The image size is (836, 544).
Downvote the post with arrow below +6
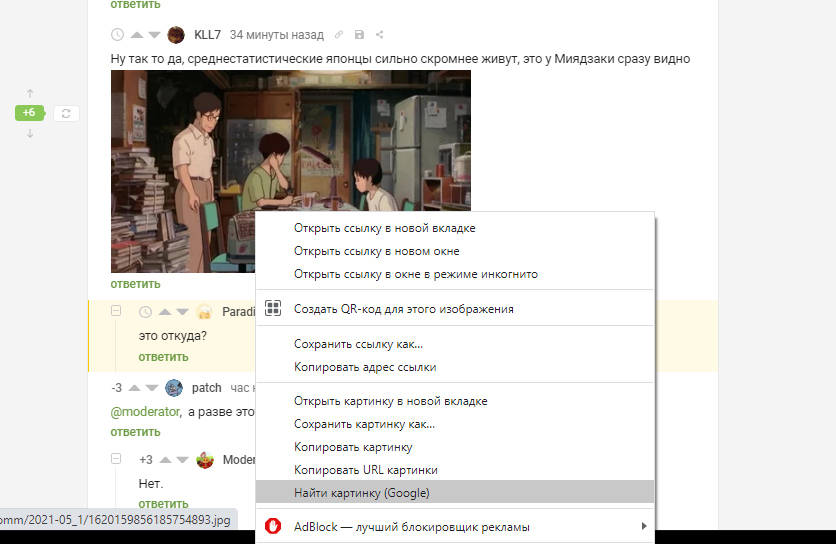30,133
